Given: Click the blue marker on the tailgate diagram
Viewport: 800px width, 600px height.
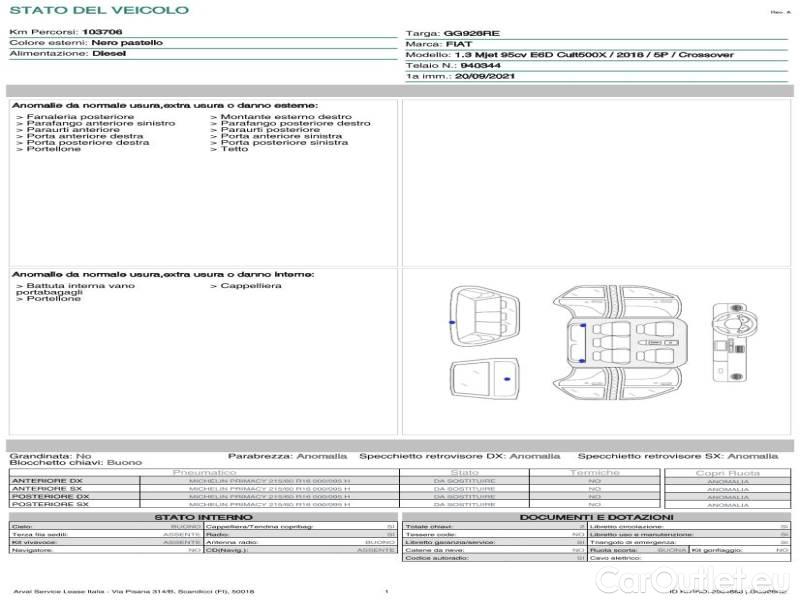Looking at the screenshot, I should (x=508, y=380).
